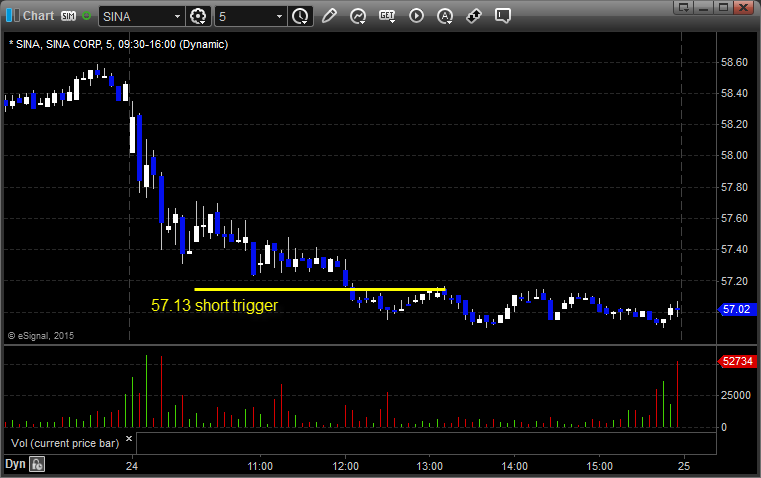The width and height of the screenshot is (761, 478).
Task: Toggle the SIM mode badge
Action: point(69,16)
